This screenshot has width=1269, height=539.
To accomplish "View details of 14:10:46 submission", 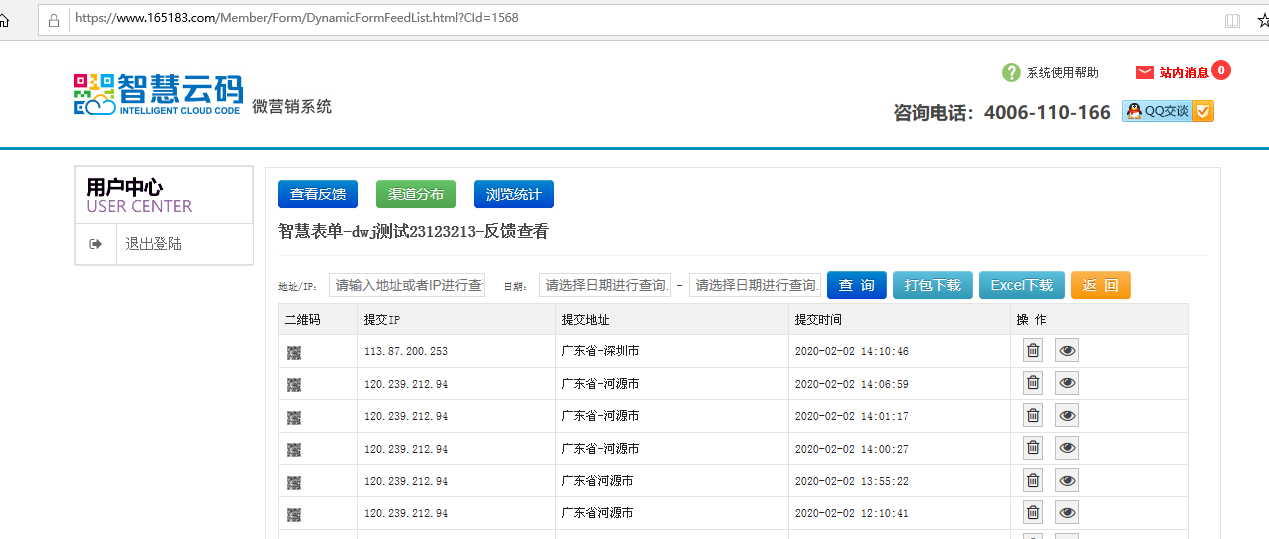I will click(x=1067, y=351).
